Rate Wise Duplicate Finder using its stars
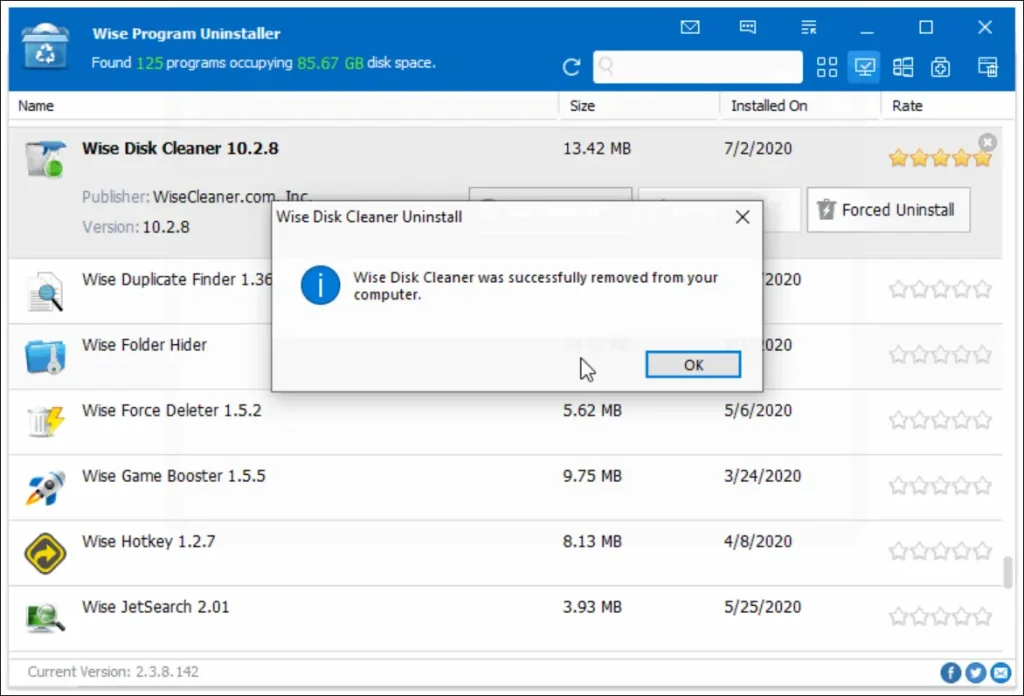The height and width of the screenshot is (696, 1024). click(x=940, y=289)
